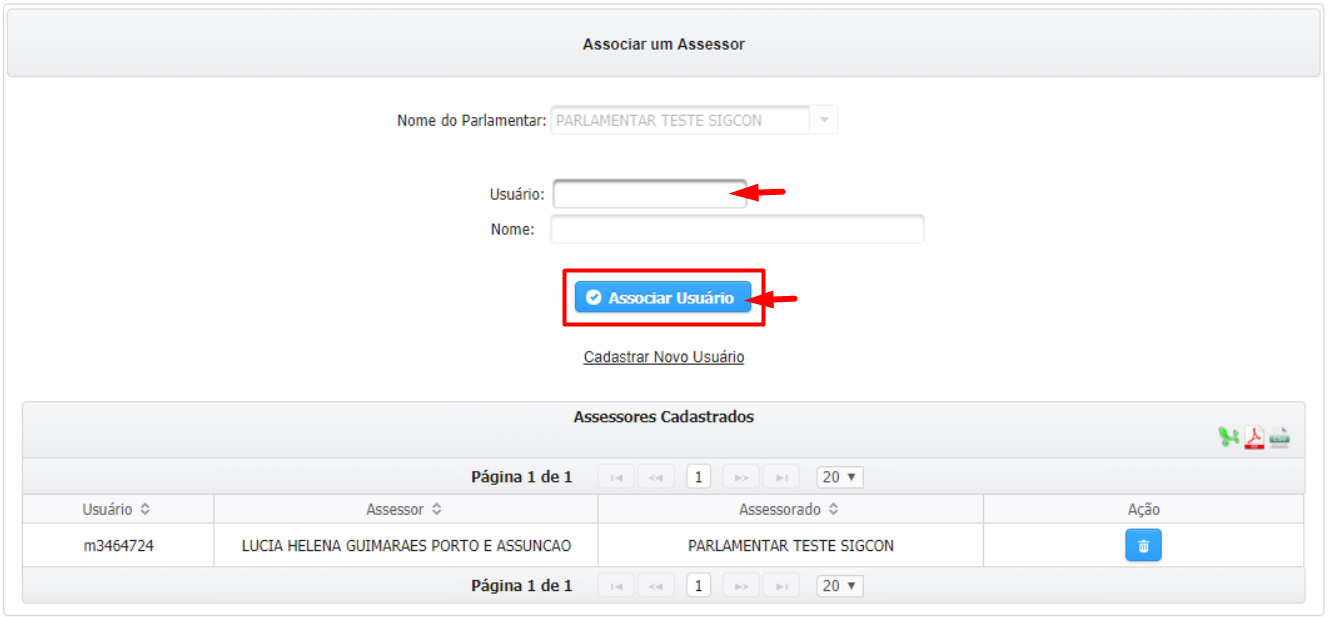The width and height of the screenshot is (1329, 617).
Task: Focus the Usuário input field
Action: pos(648,194)
